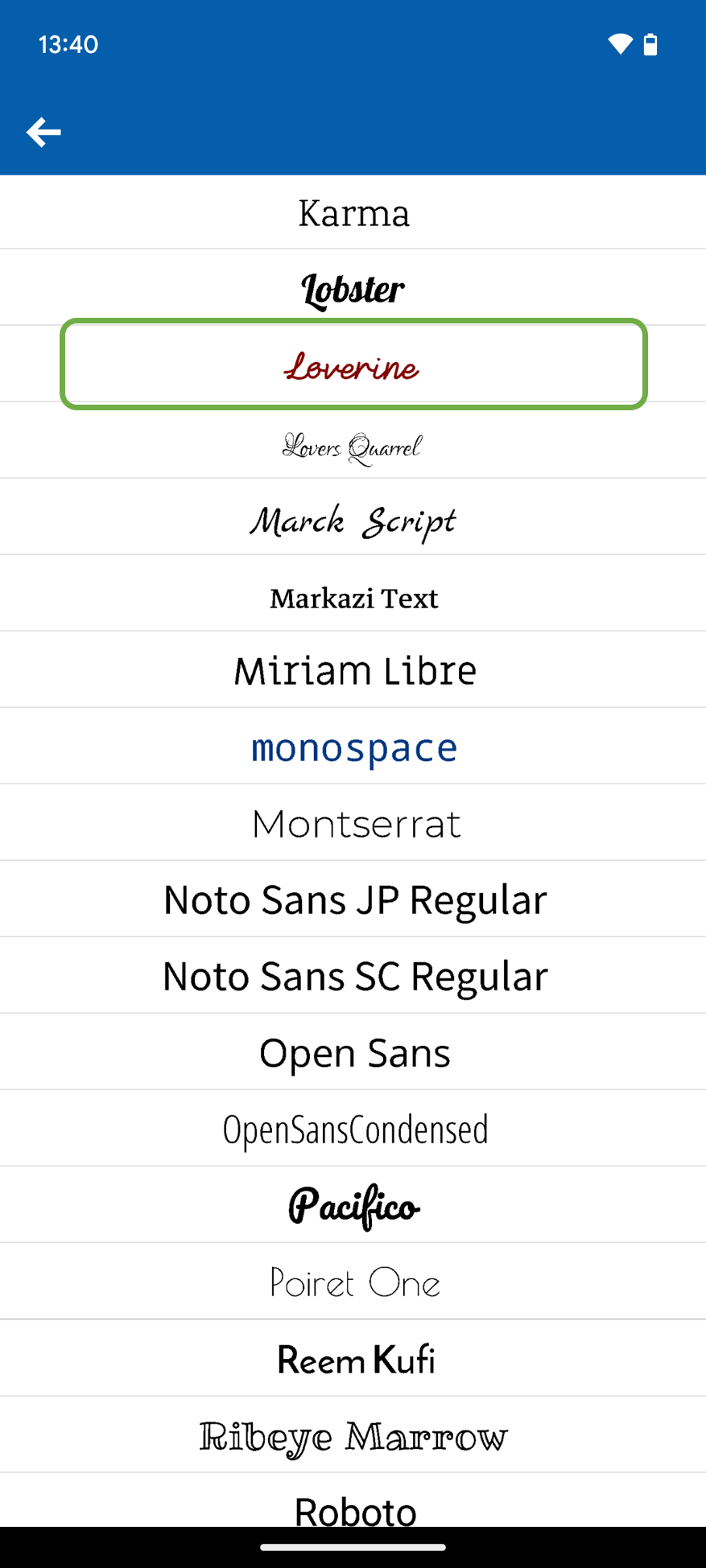Pick the Open Sans font

tap(353, 1052)
